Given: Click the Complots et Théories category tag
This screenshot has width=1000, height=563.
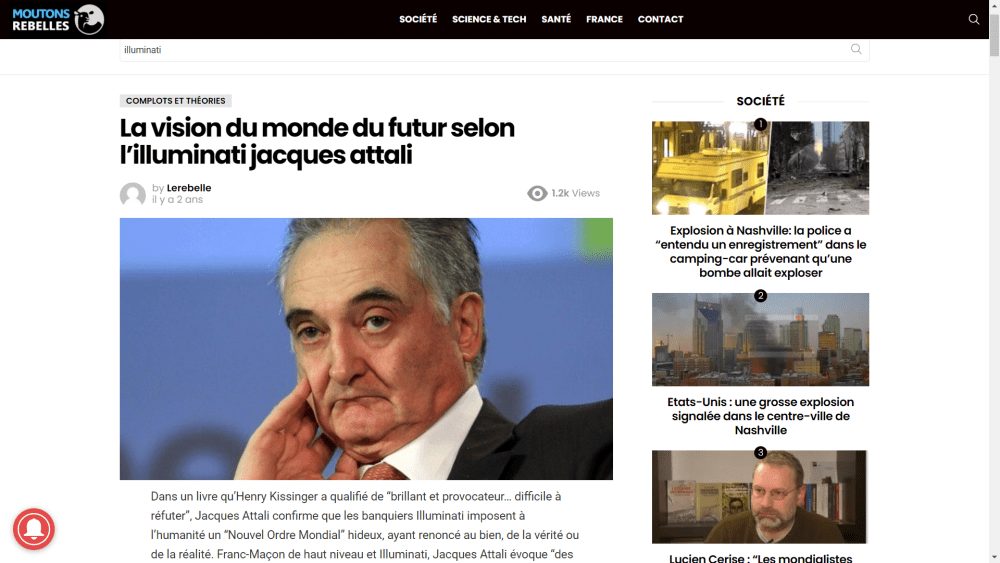Looking at the screenshot, I should pyautogui.click(x=175, y=101).
